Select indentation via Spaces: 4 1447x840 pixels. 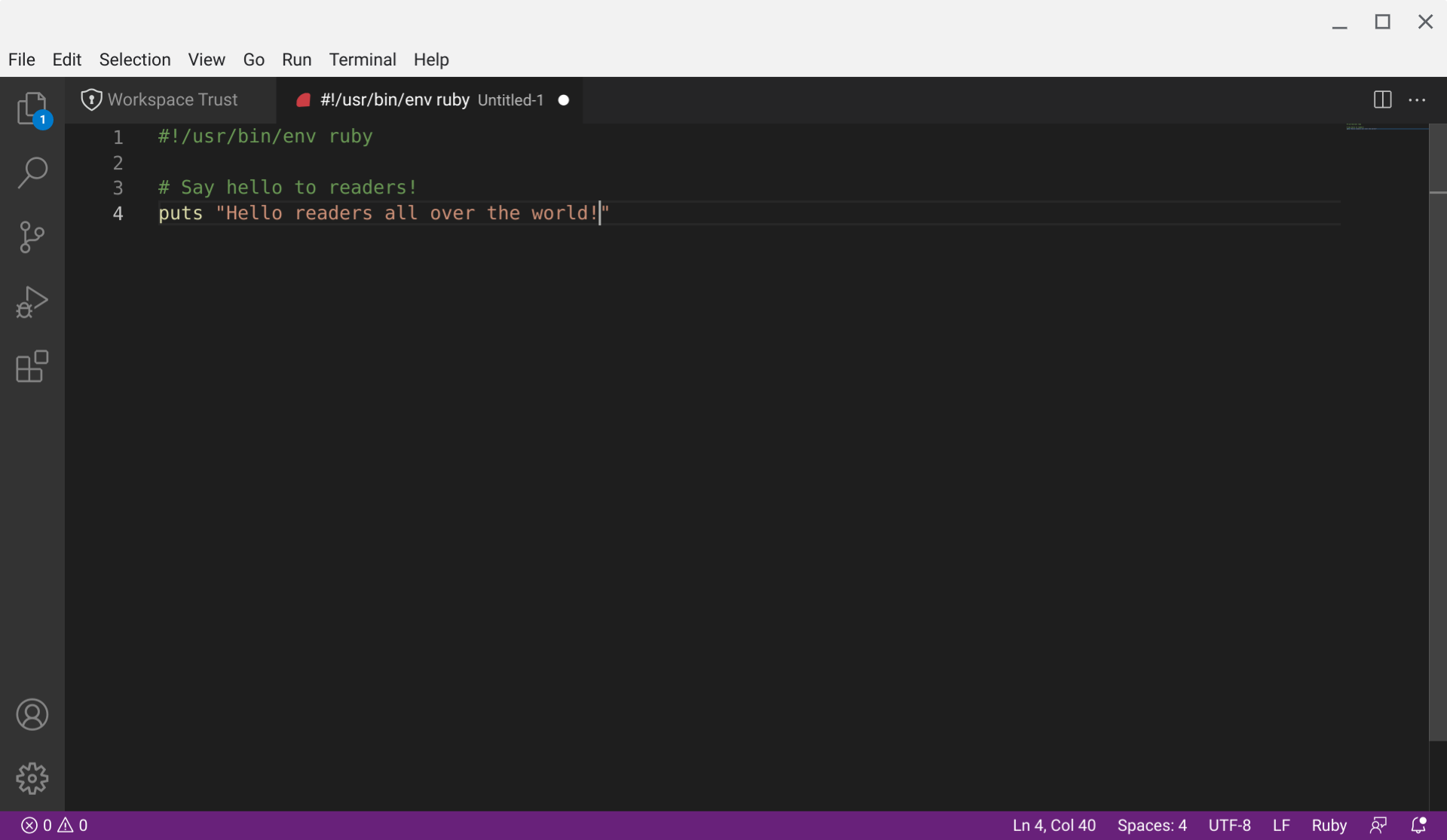[x=1152, y=825]
